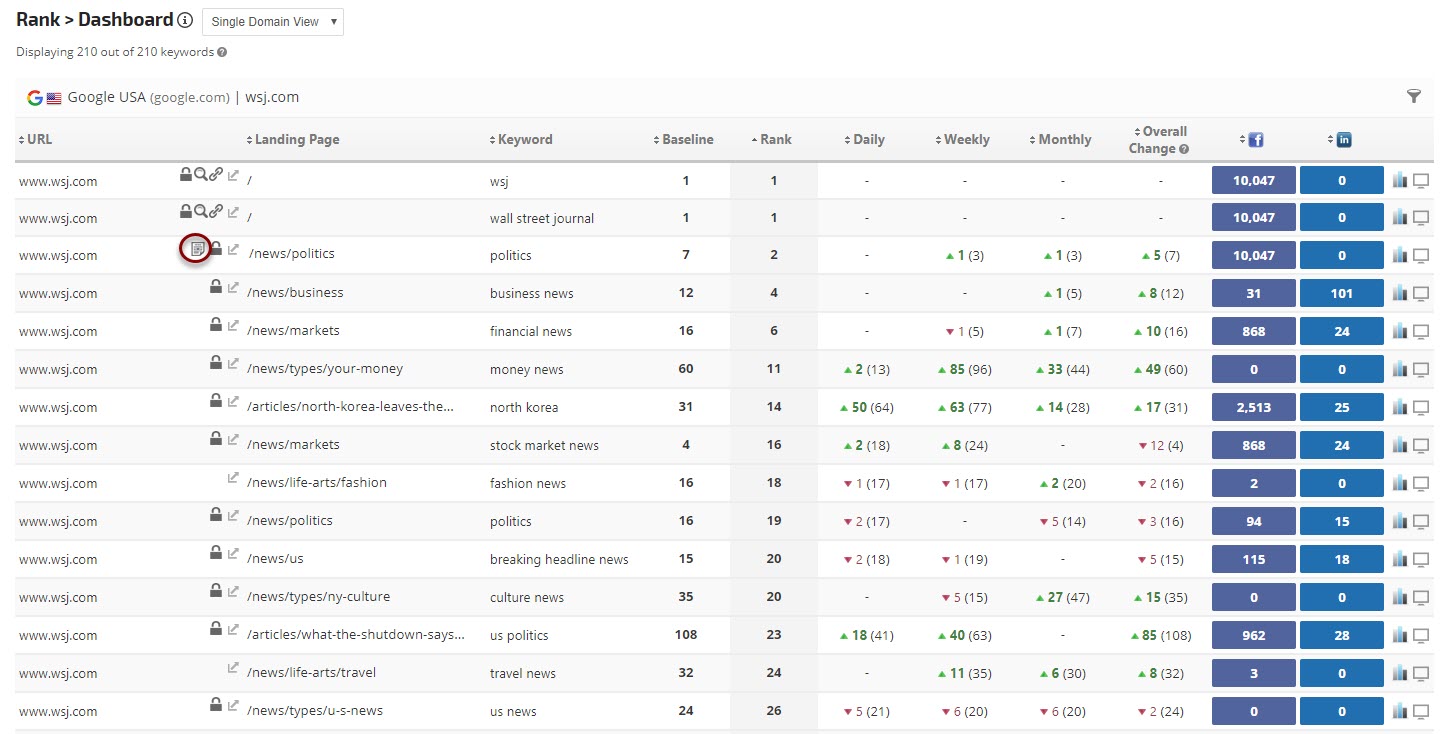
Task: Sort by the Overall Change column header
Action: 1160,140
